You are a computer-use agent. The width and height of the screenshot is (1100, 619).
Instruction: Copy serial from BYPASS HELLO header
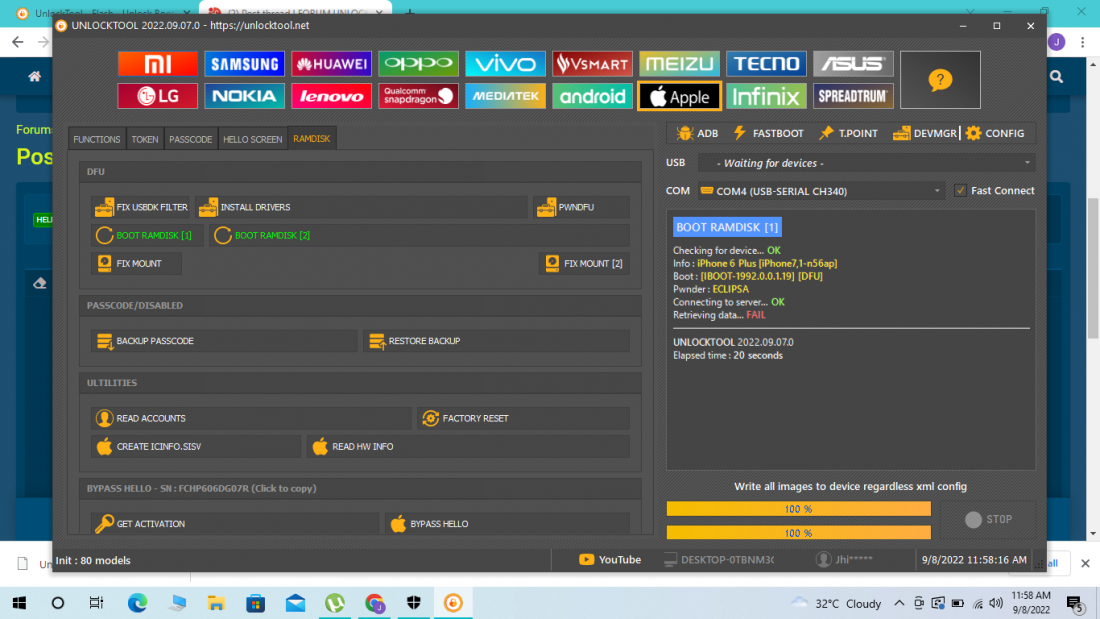coord(201,488)
